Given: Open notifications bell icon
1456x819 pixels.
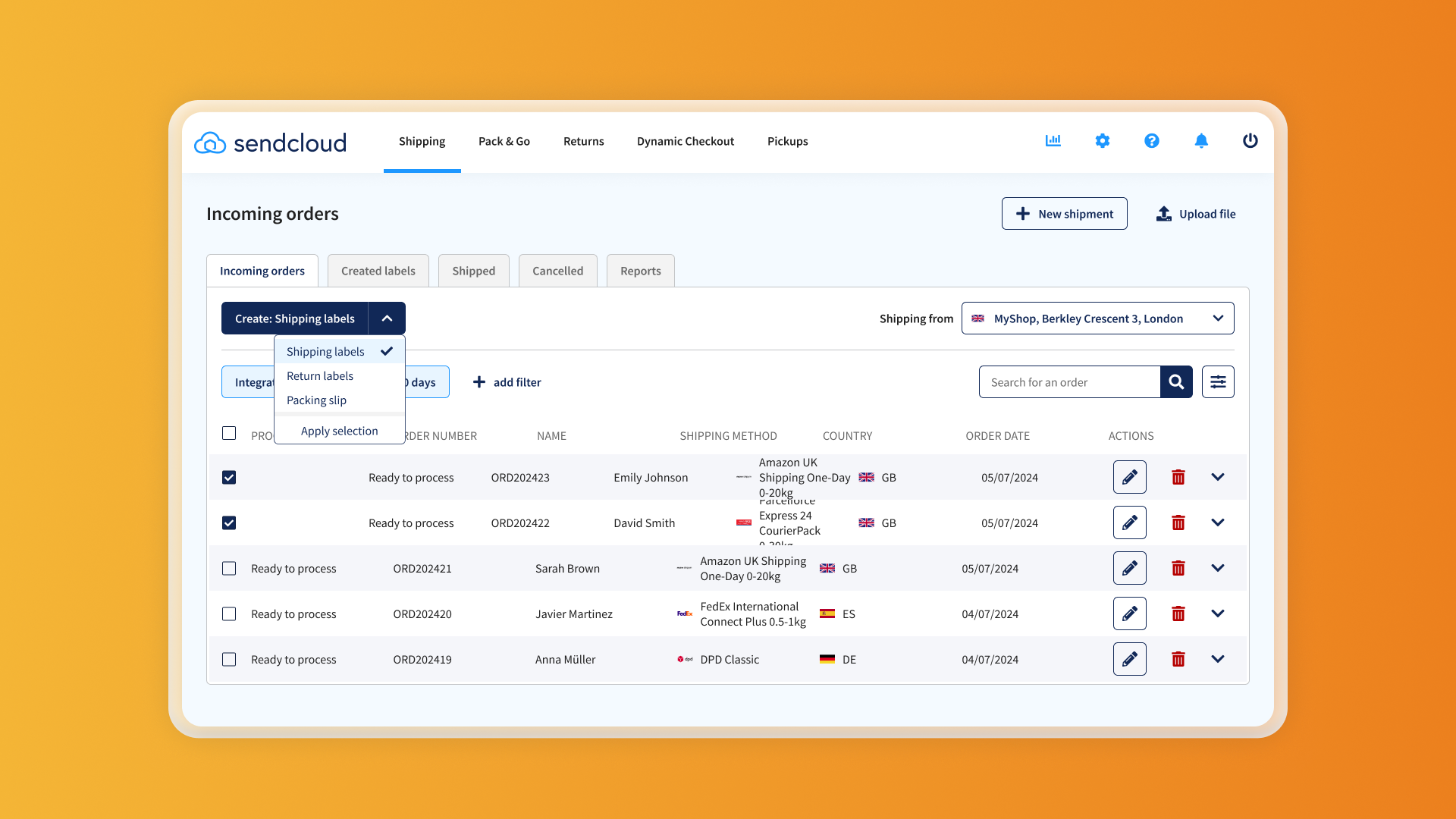Looking at the screenshot, I should 1201,141.
